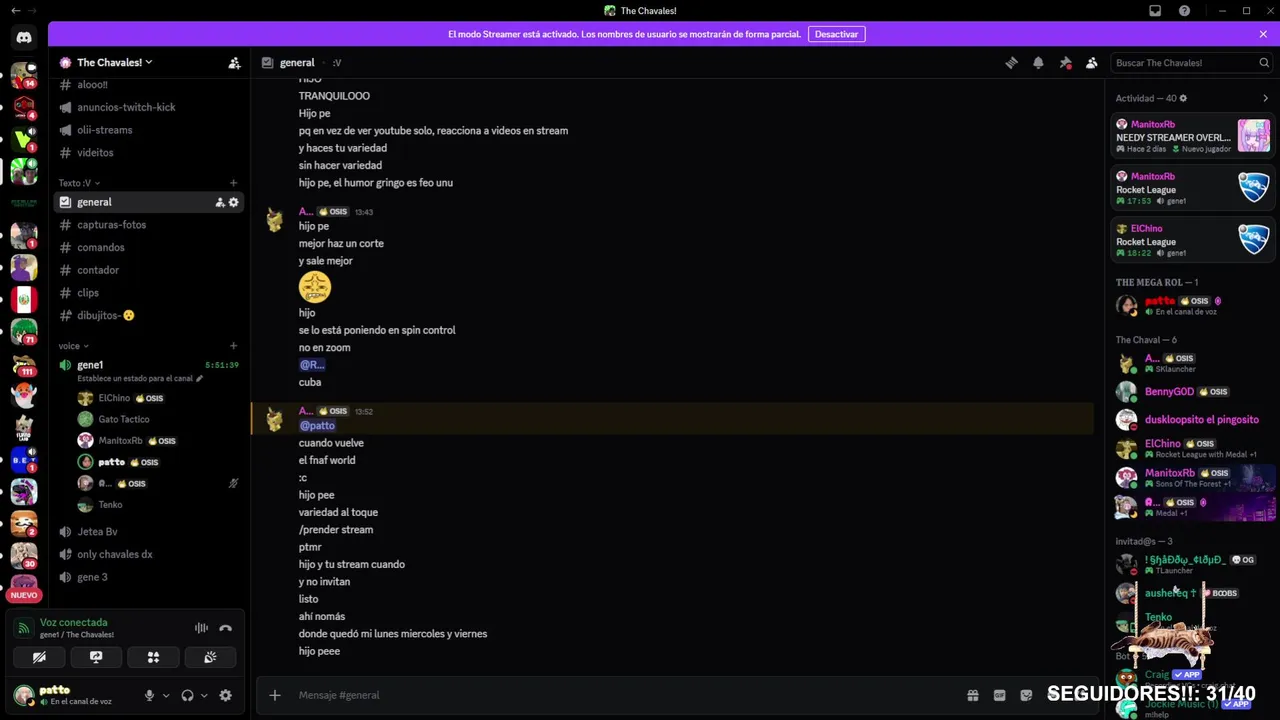This screenshot has height=720, width=1280.
Task: Open user settings gear
Action: pos(225,695)
